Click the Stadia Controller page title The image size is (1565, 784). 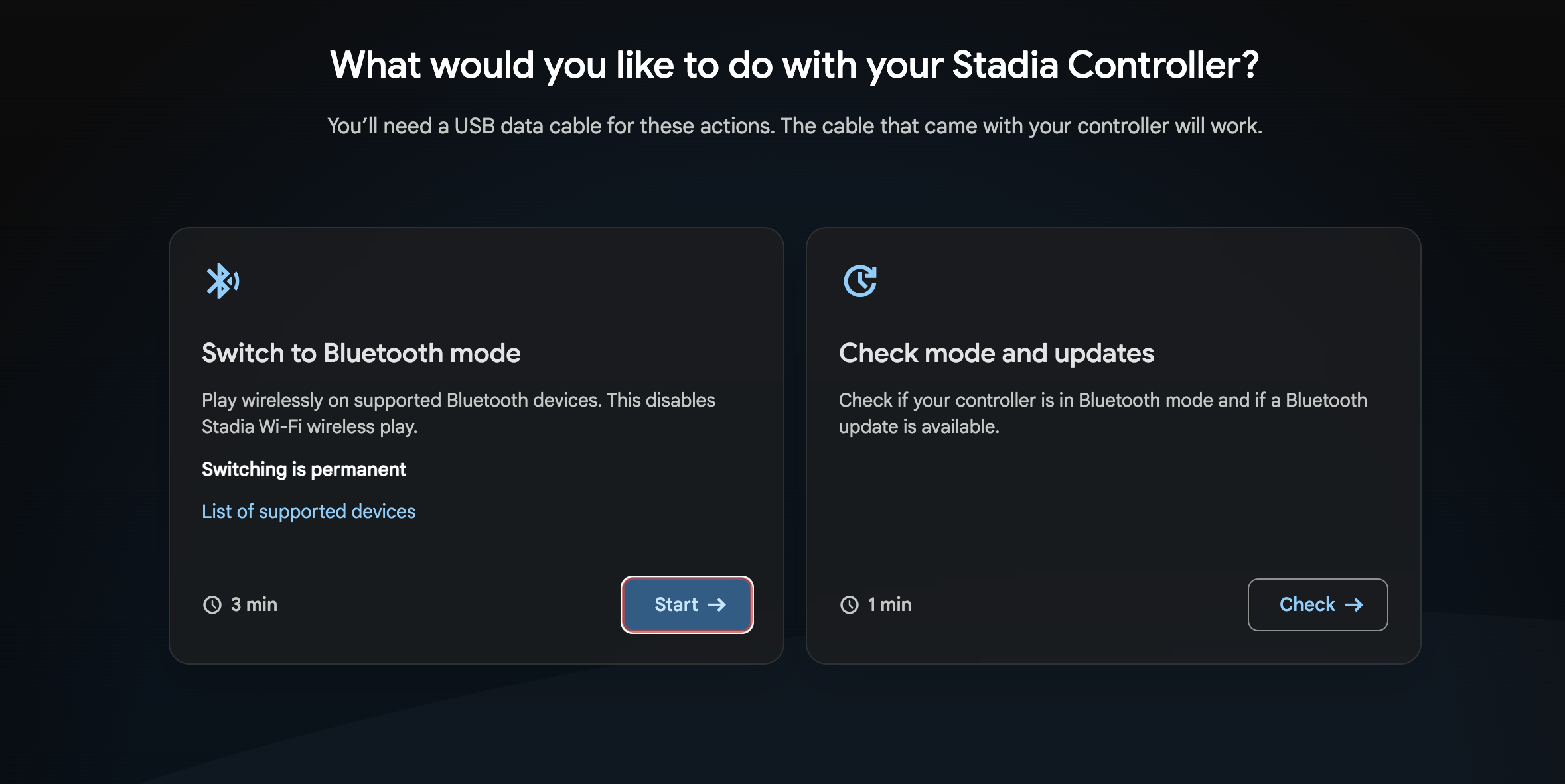(794, 65)
